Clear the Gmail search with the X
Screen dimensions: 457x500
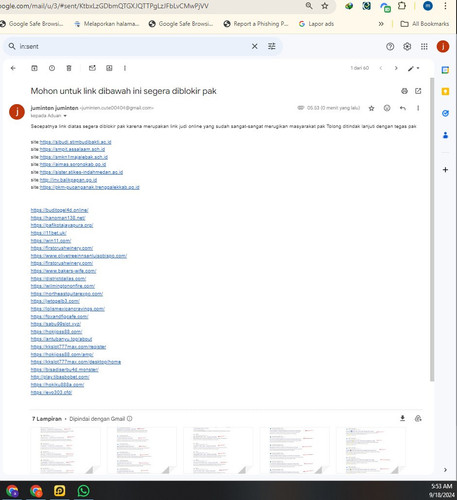coord(254,46)
